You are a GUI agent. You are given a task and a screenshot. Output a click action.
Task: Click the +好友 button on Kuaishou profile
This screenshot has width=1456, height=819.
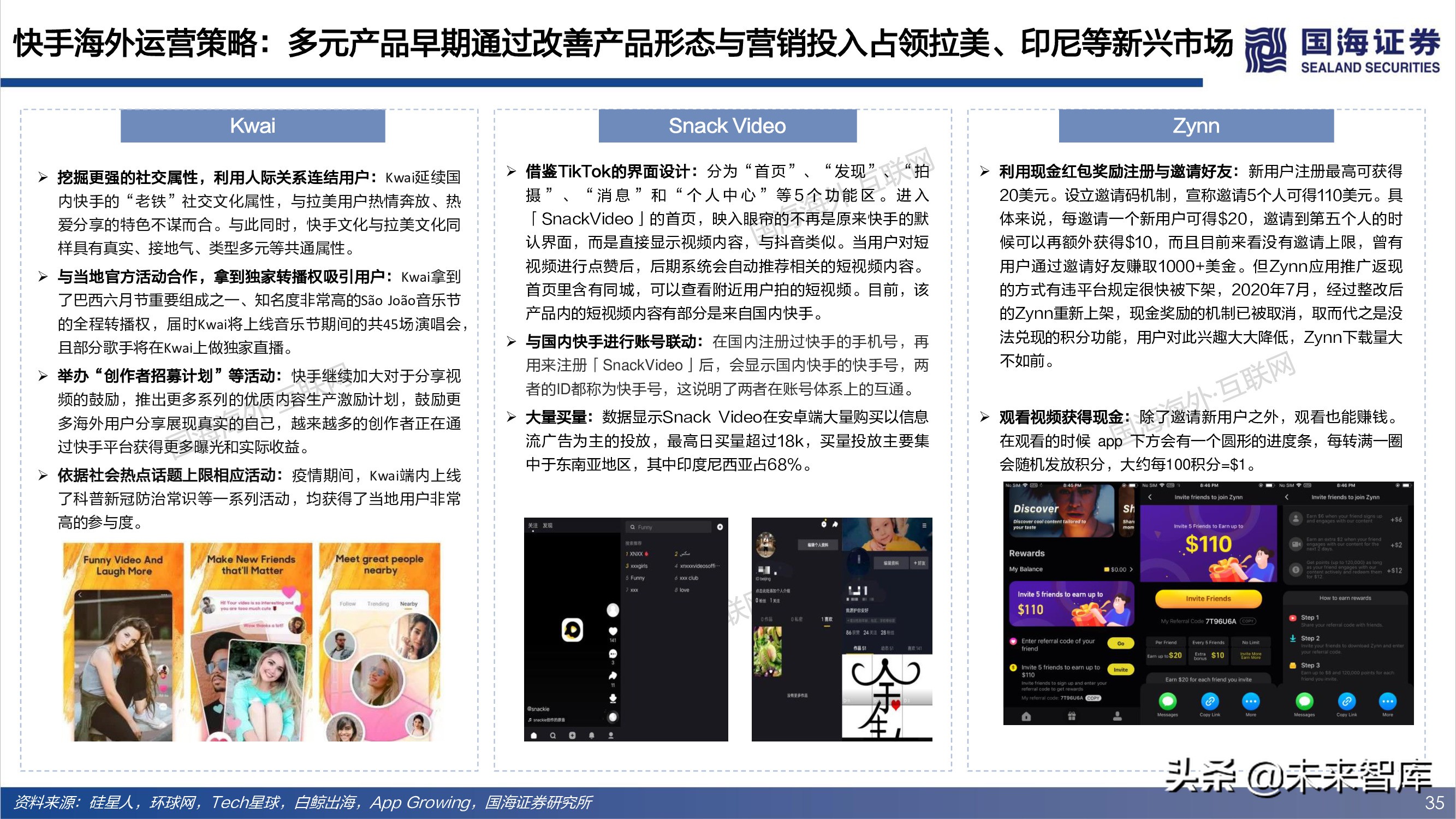click(x=919, y=563)
